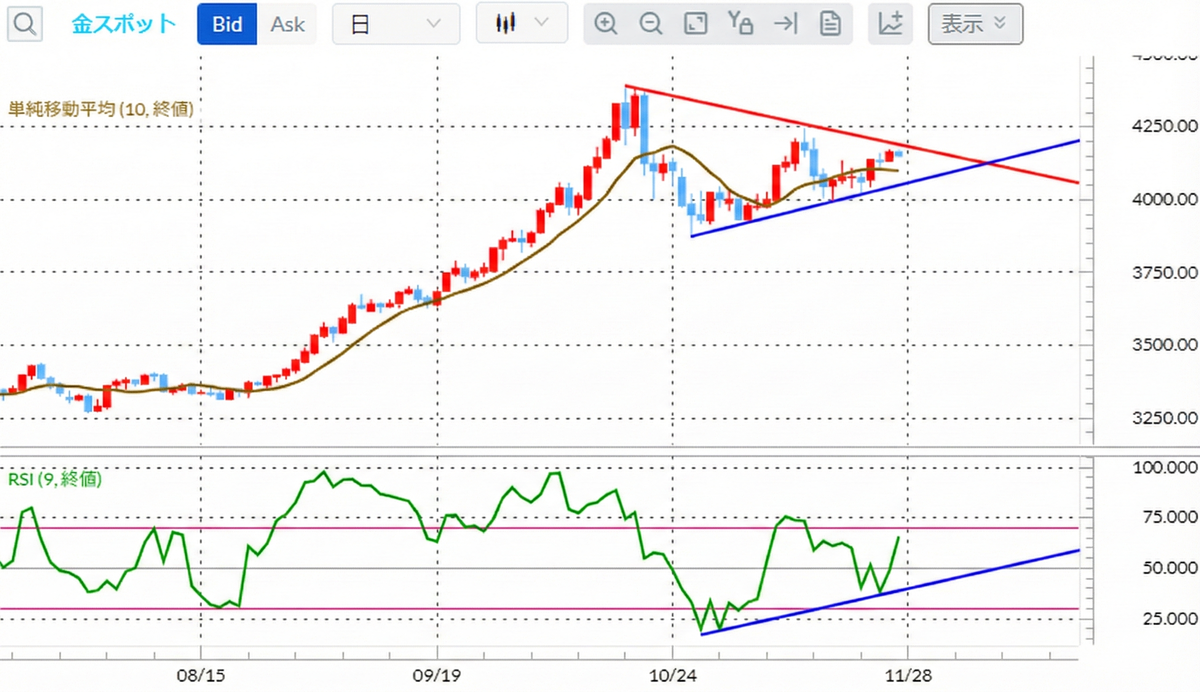Viewport: 1200px width, 692px height.
Task: Toggle the Y-axis lock
Action: [740, 24]
